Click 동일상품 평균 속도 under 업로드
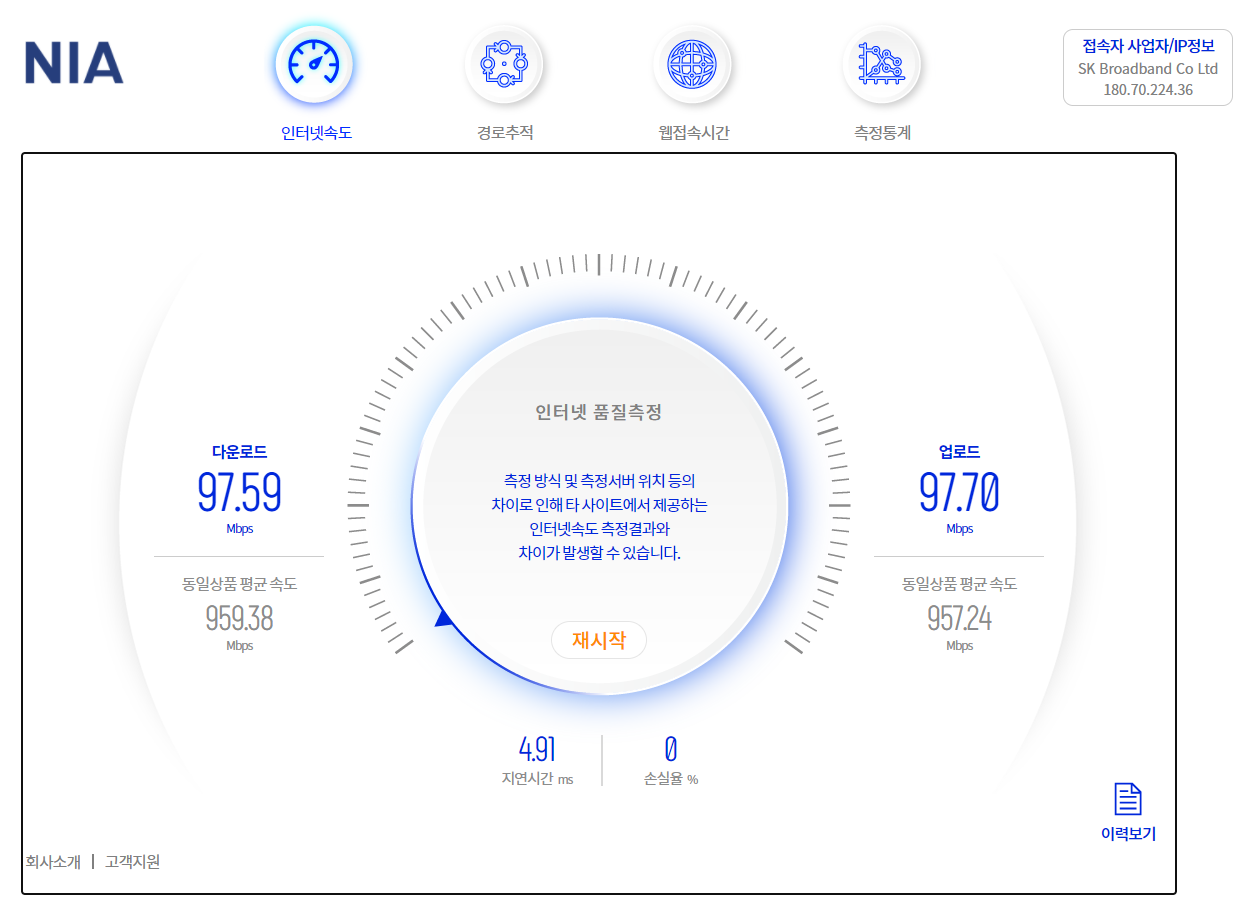Viewport: 1250px width, 916px height. pyautogui.click(x=959, y=584)
